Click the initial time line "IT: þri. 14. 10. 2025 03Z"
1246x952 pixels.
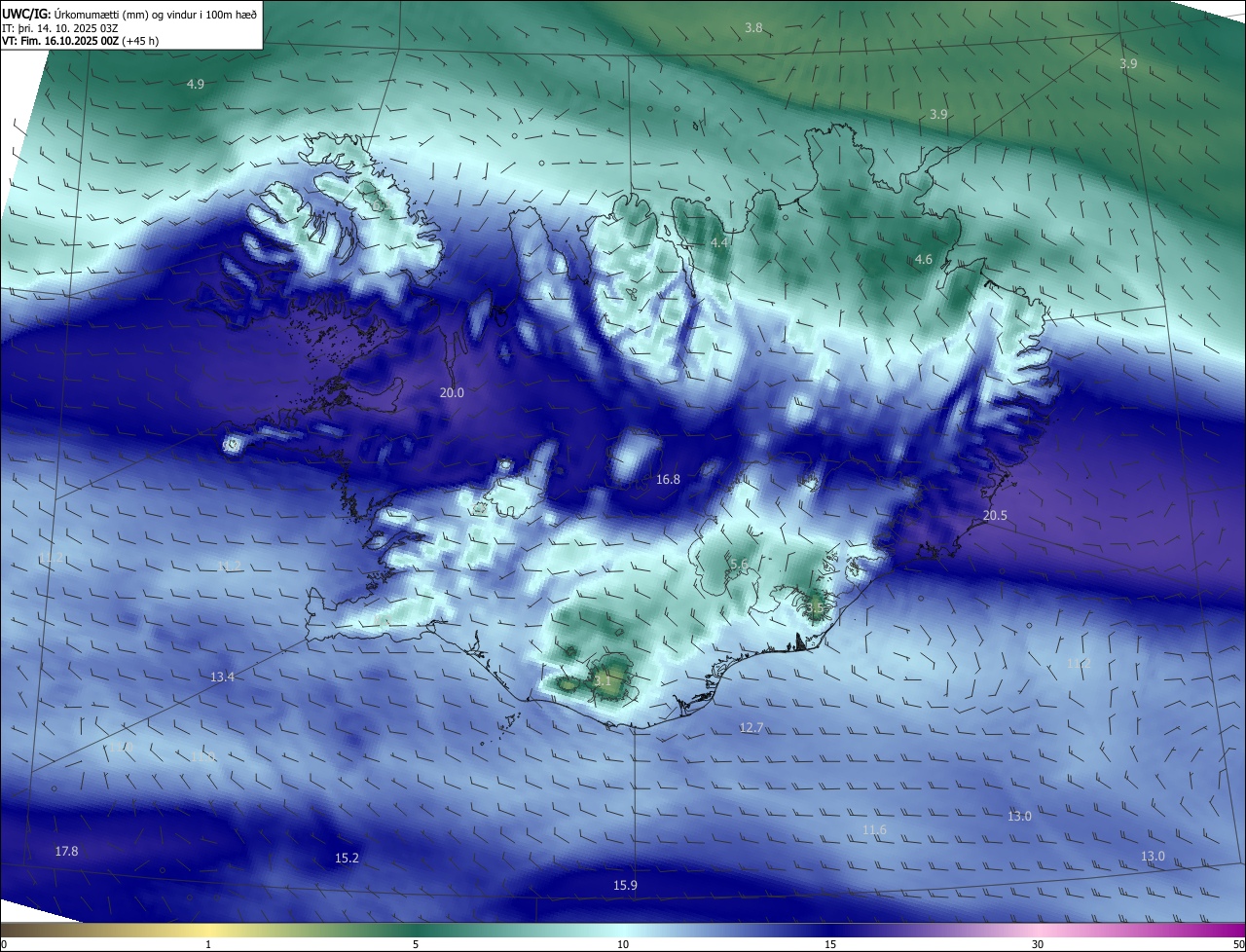[x=62, y=28]
